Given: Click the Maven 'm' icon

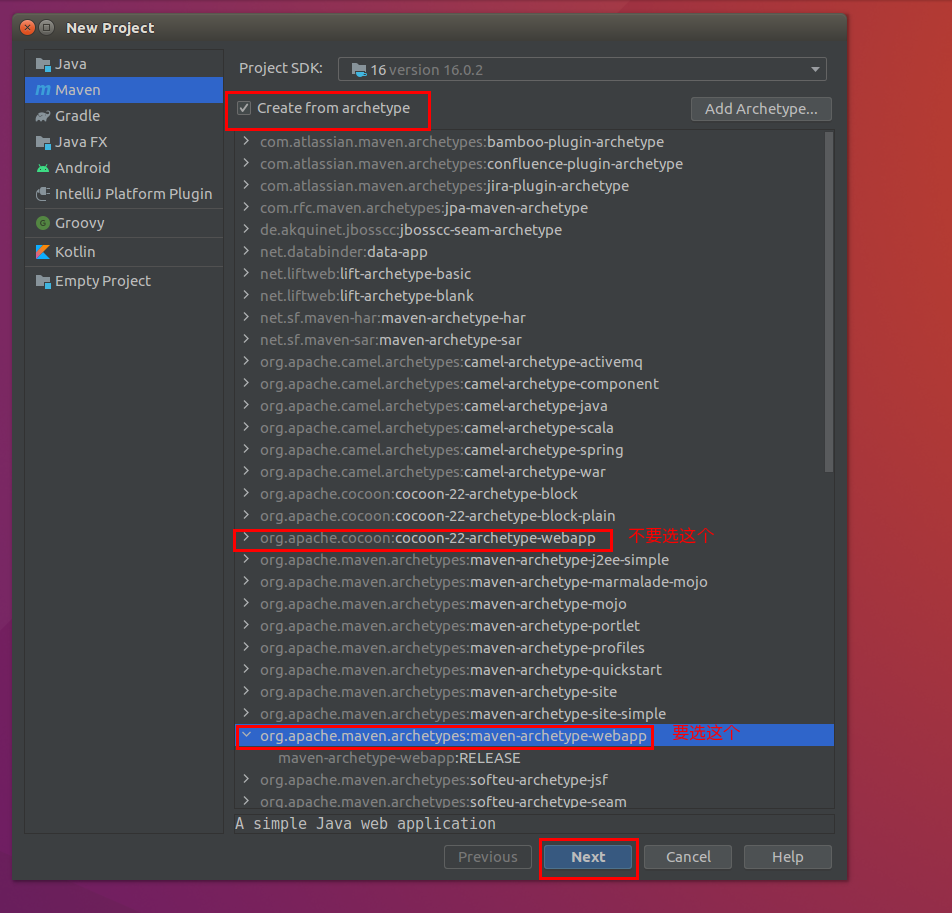Looking at the screenshot, I should [x=42, y=90].
